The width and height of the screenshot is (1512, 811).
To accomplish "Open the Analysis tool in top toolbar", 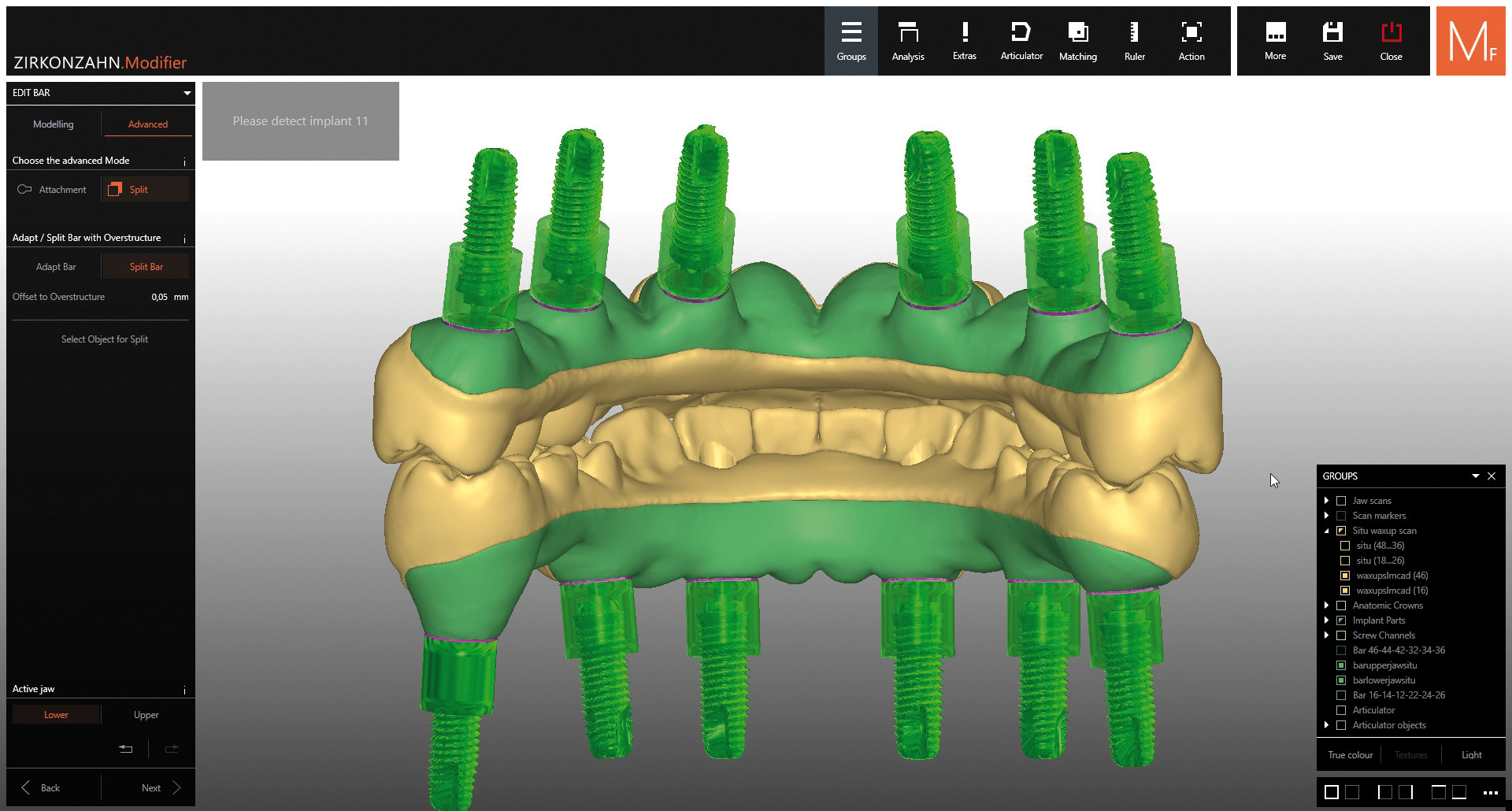I will [x=907, y=41].
